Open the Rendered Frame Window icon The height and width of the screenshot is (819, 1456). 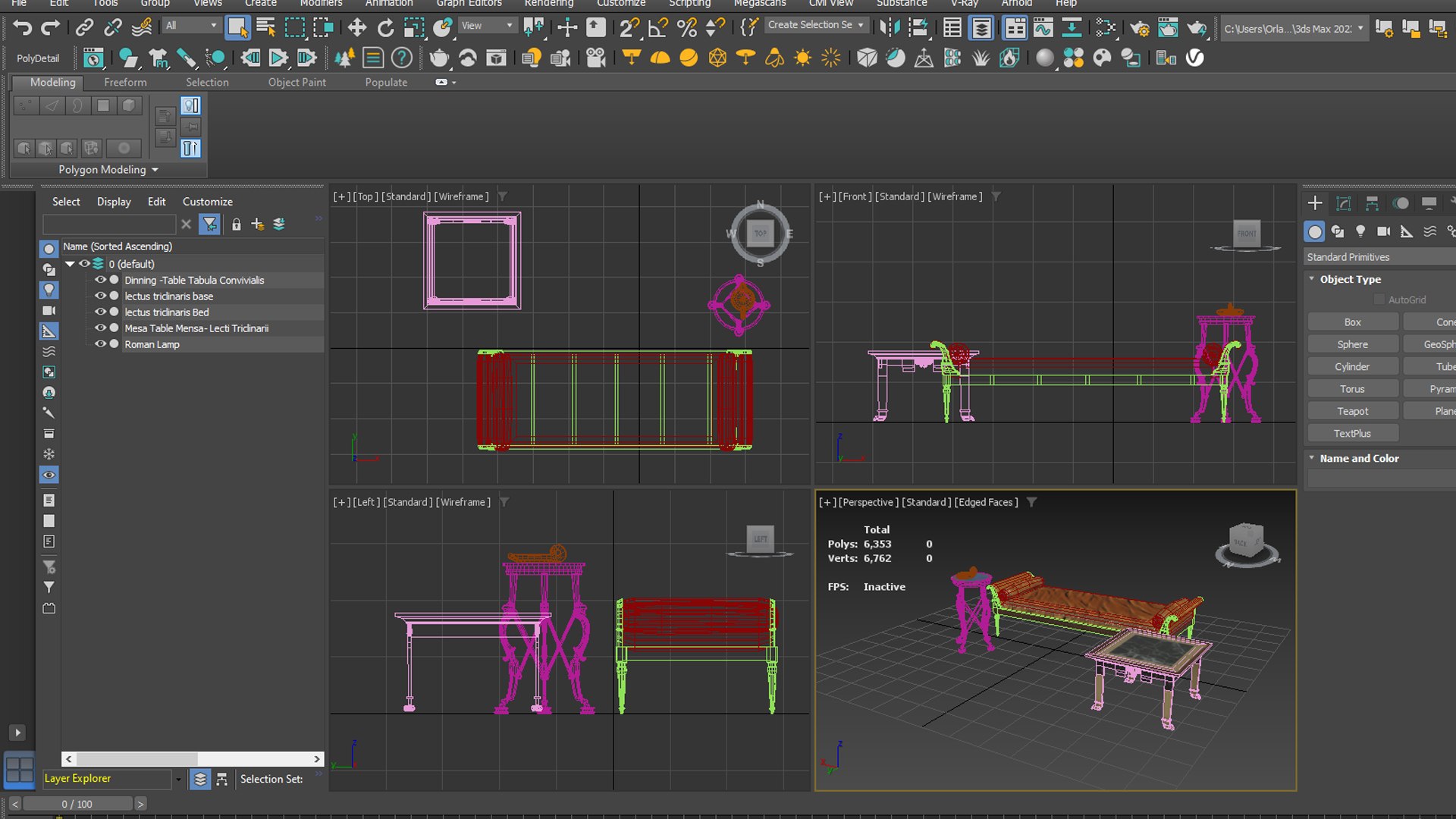coord(1168,28)
